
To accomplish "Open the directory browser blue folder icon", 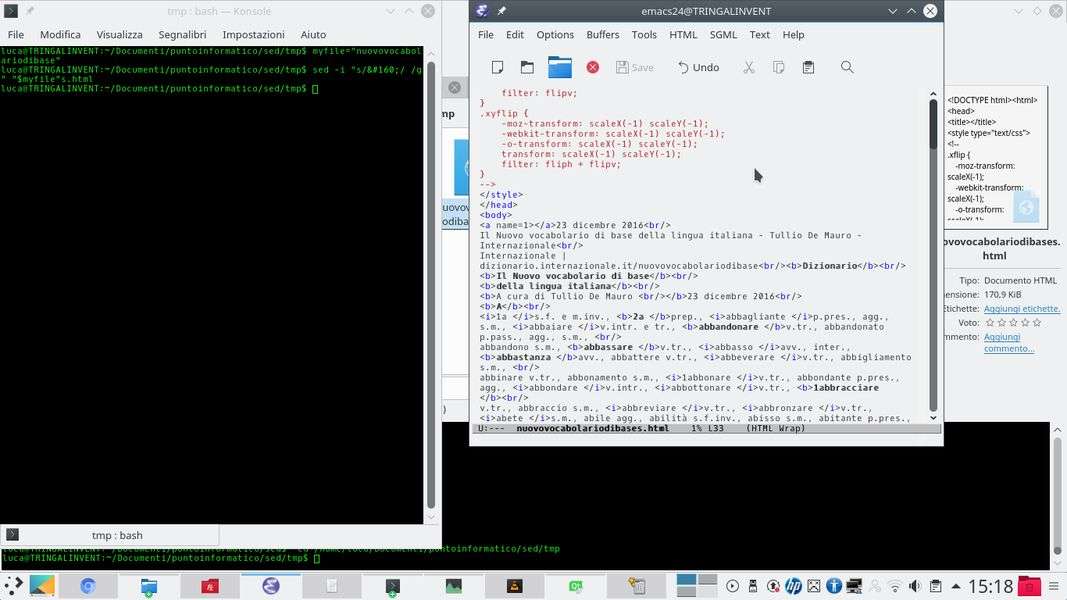I will point(560,67).
